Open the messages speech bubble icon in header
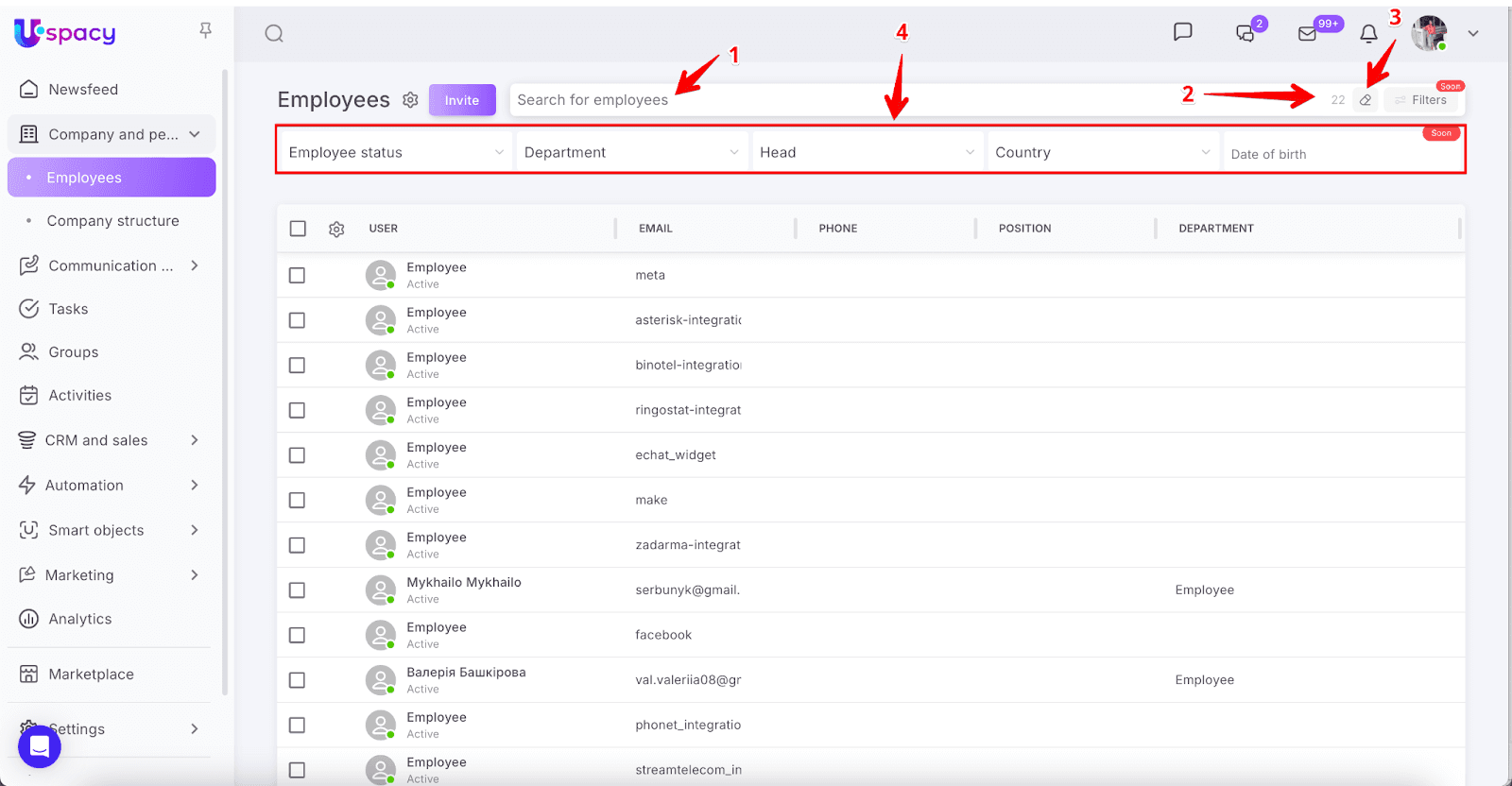 (1182, 32)
